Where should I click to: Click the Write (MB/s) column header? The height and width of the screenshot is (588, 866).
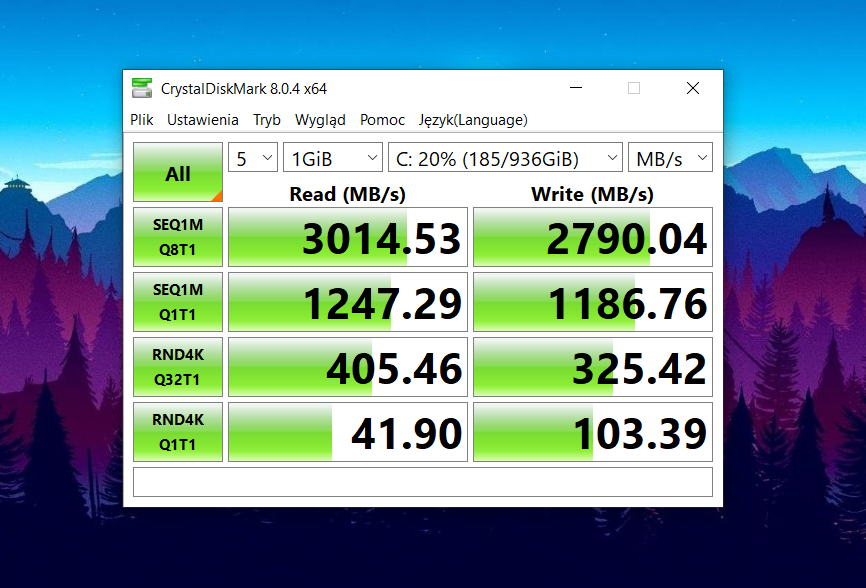click(592, 194)
